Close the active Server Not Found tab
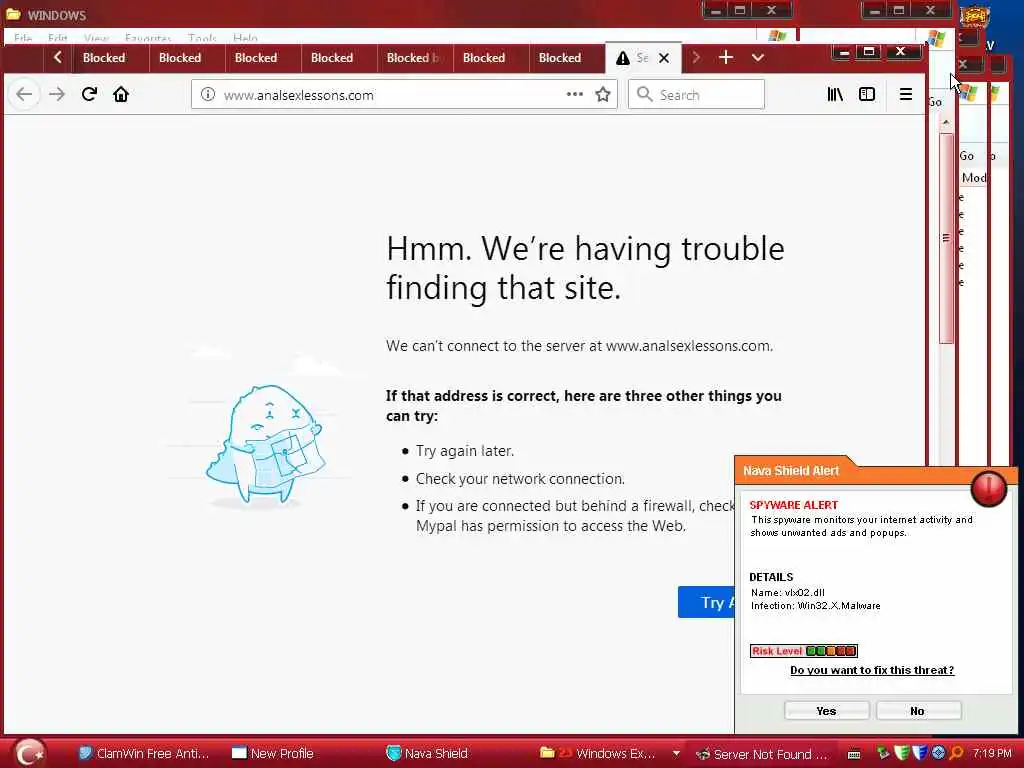1024x768 pixels. [664, 58]
